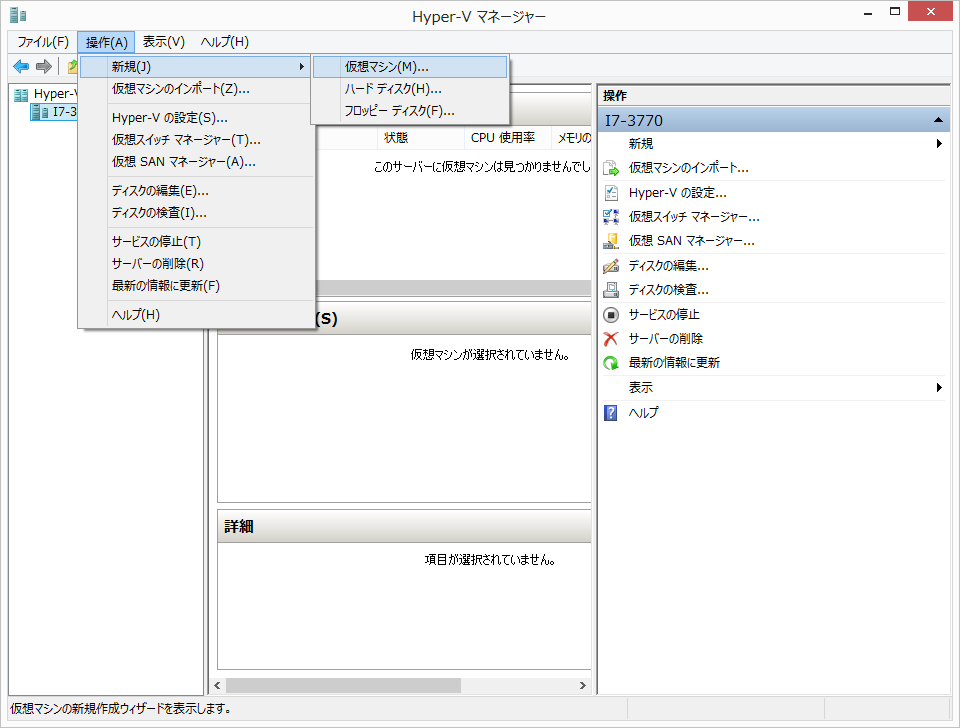This screenshot has width=960, height=728.
Task: Open the ヘルプ(H) menu in menu bar
Action: 224,42
